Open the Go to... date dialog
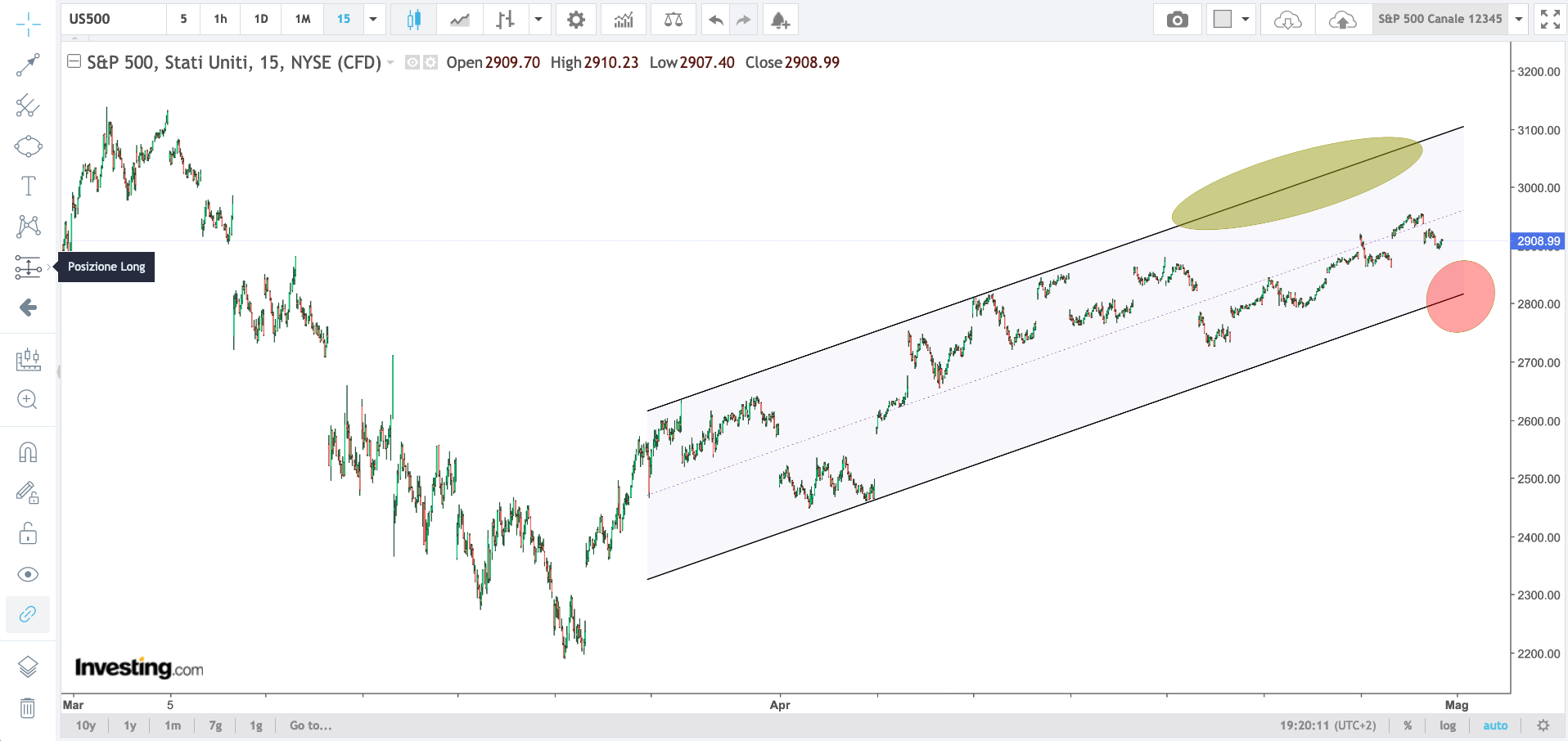Screen dimensions: 1568x741 311,725
